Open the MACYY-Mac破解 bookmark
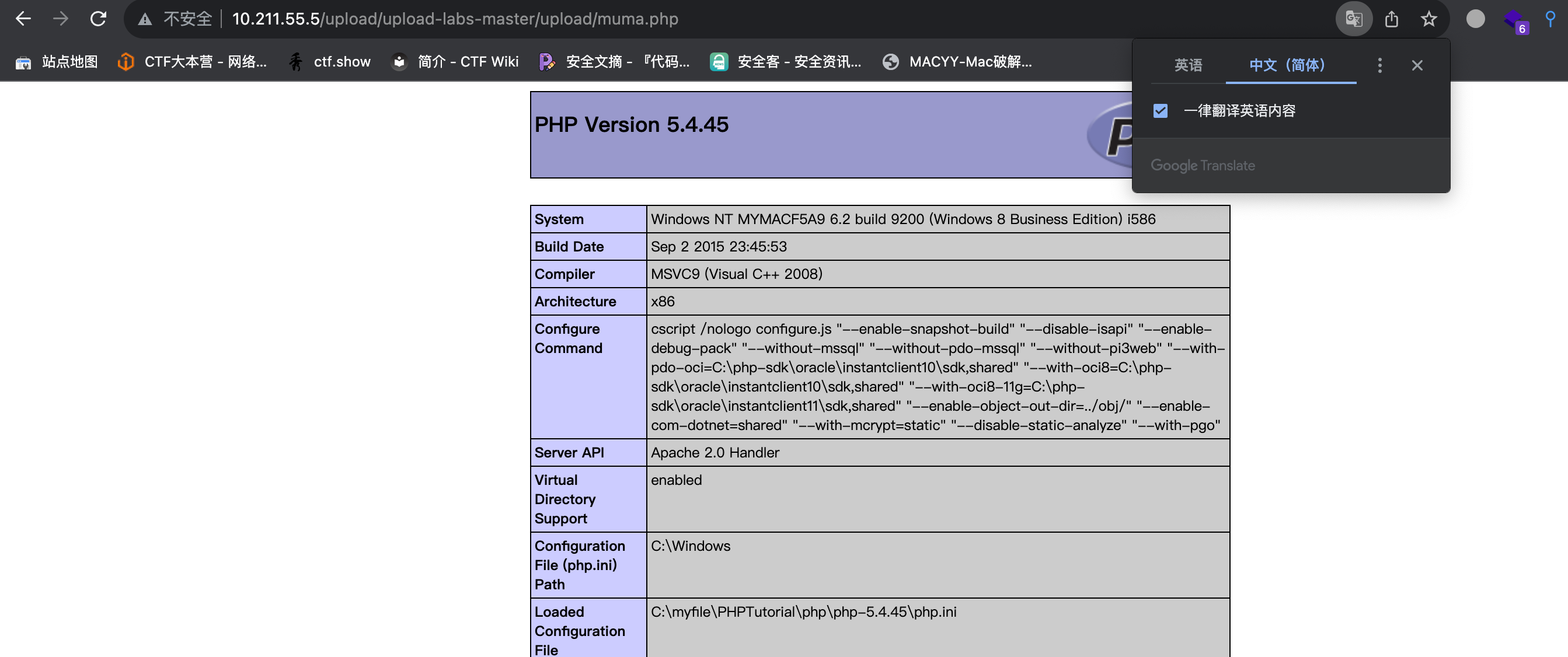1568x657 pixels. coord(957,61)
